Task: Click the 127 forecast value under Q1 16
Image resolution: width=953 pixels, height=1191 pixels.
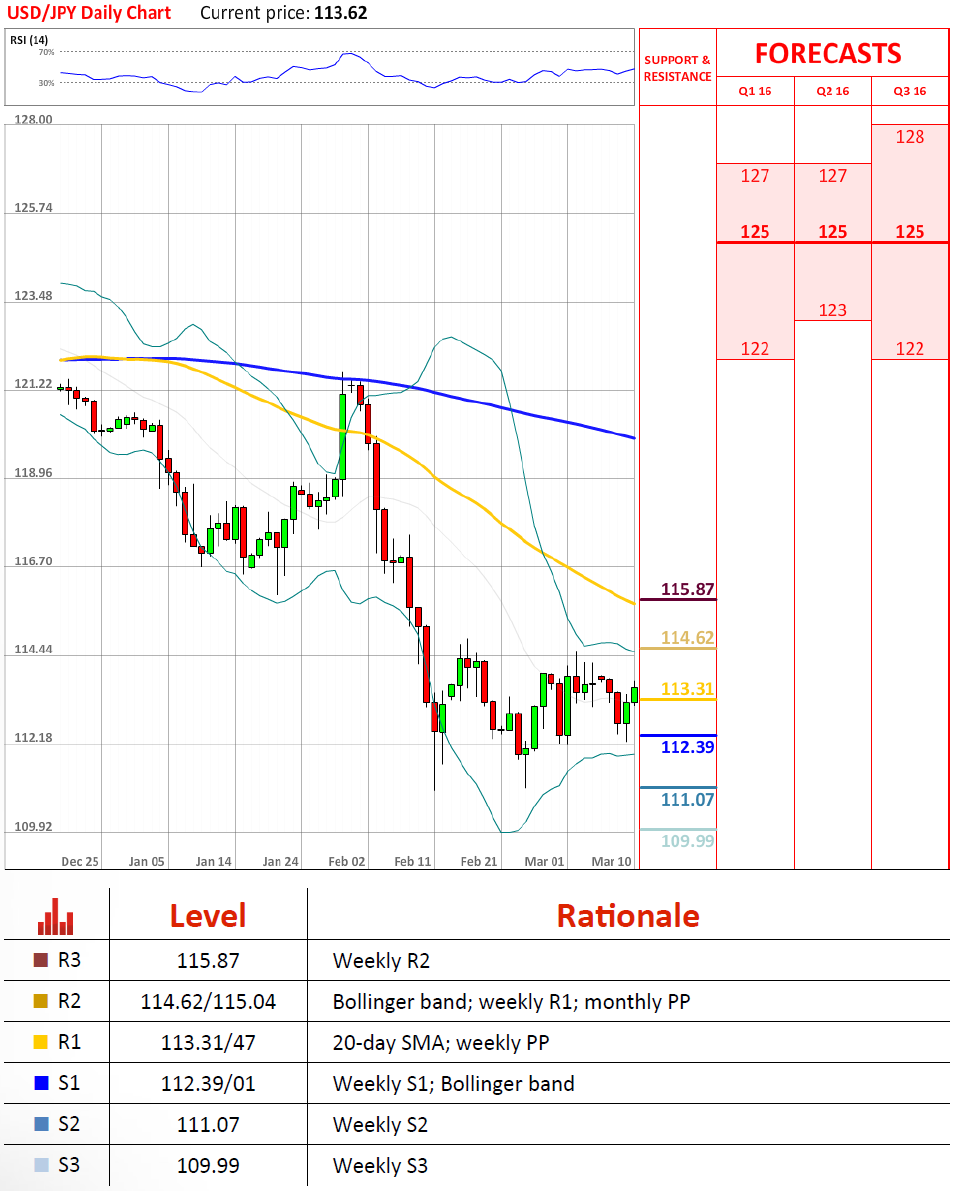Action: point(755,175)
